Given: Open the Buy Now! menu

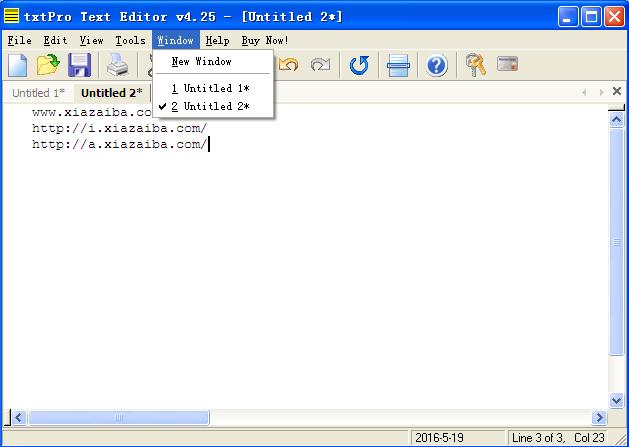Looking at the screenshot, I should [x=265, y=41].
